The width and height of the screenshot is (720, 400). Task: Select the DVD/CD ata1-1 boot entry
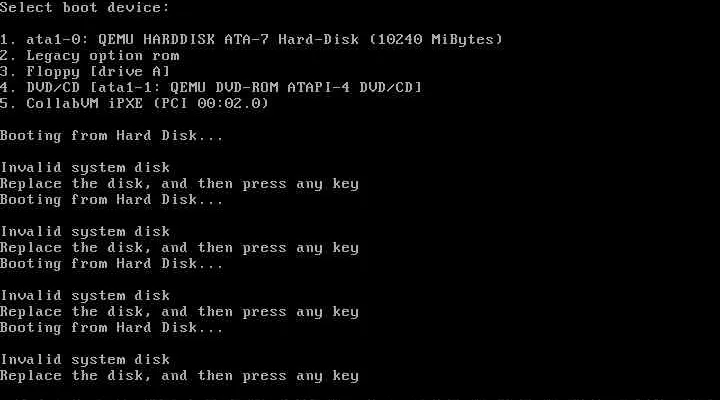211,88
